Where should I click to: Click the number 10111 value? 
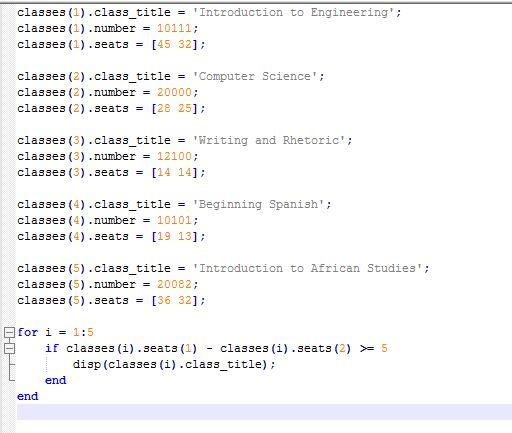point(174,28)
